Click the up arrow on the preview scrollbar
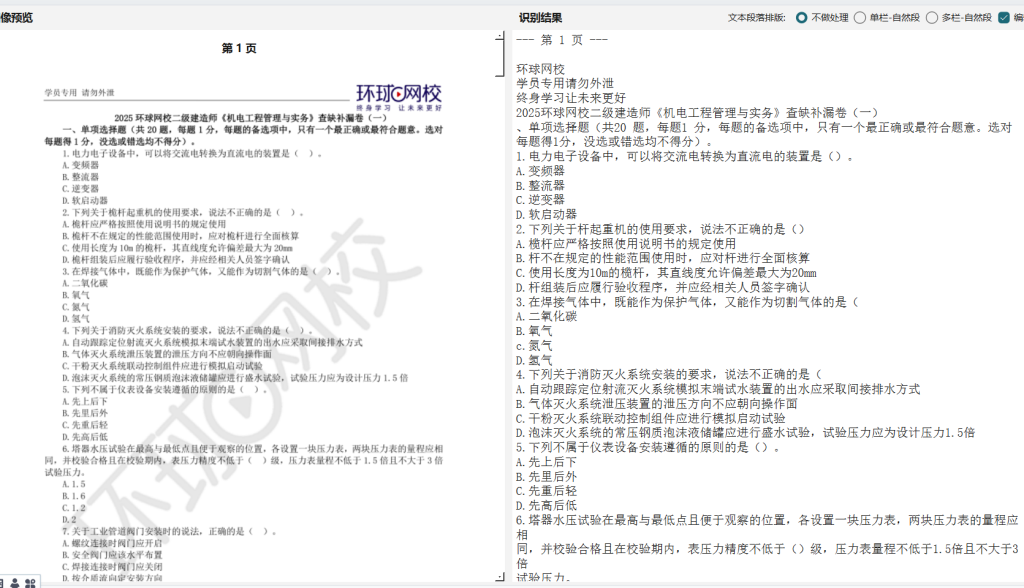1024x588 pixels. tap(499, 37)
